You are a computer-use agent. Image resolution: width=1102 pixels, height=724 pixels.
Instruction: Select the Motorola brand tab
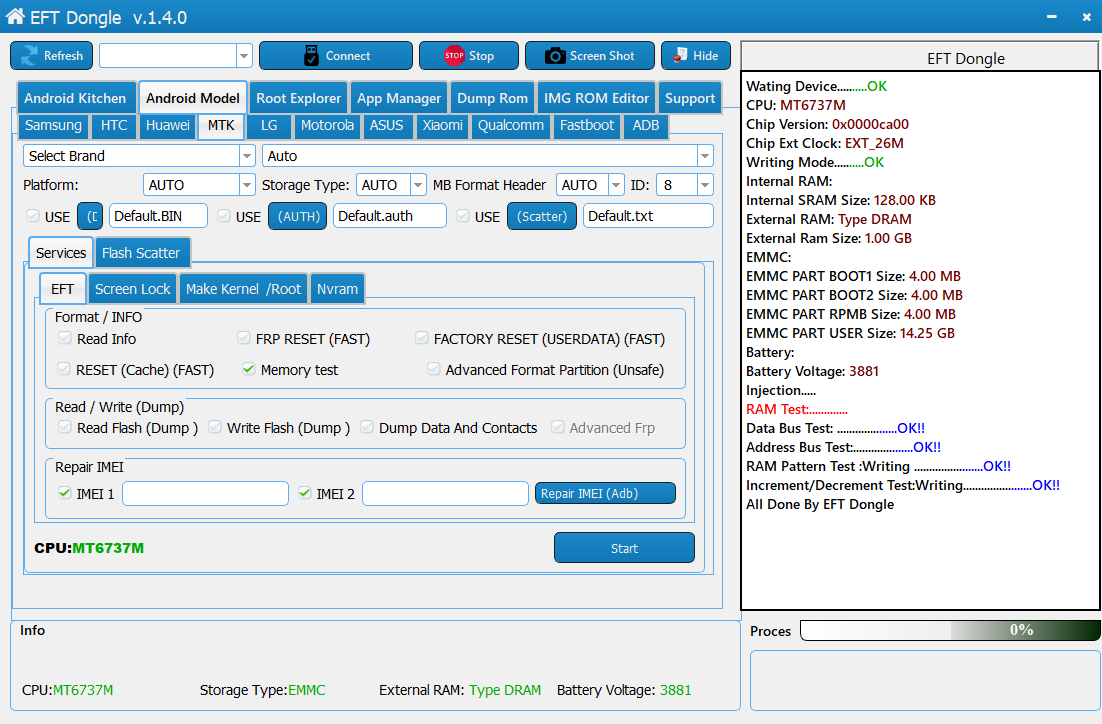(x=327, y=125)
